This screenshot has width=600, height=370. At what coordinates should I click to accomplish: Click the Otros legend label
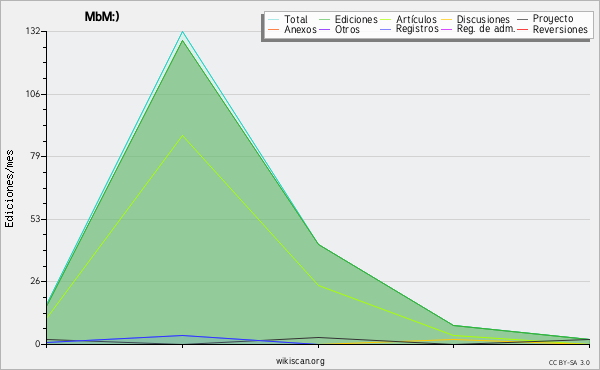(347, 29)
